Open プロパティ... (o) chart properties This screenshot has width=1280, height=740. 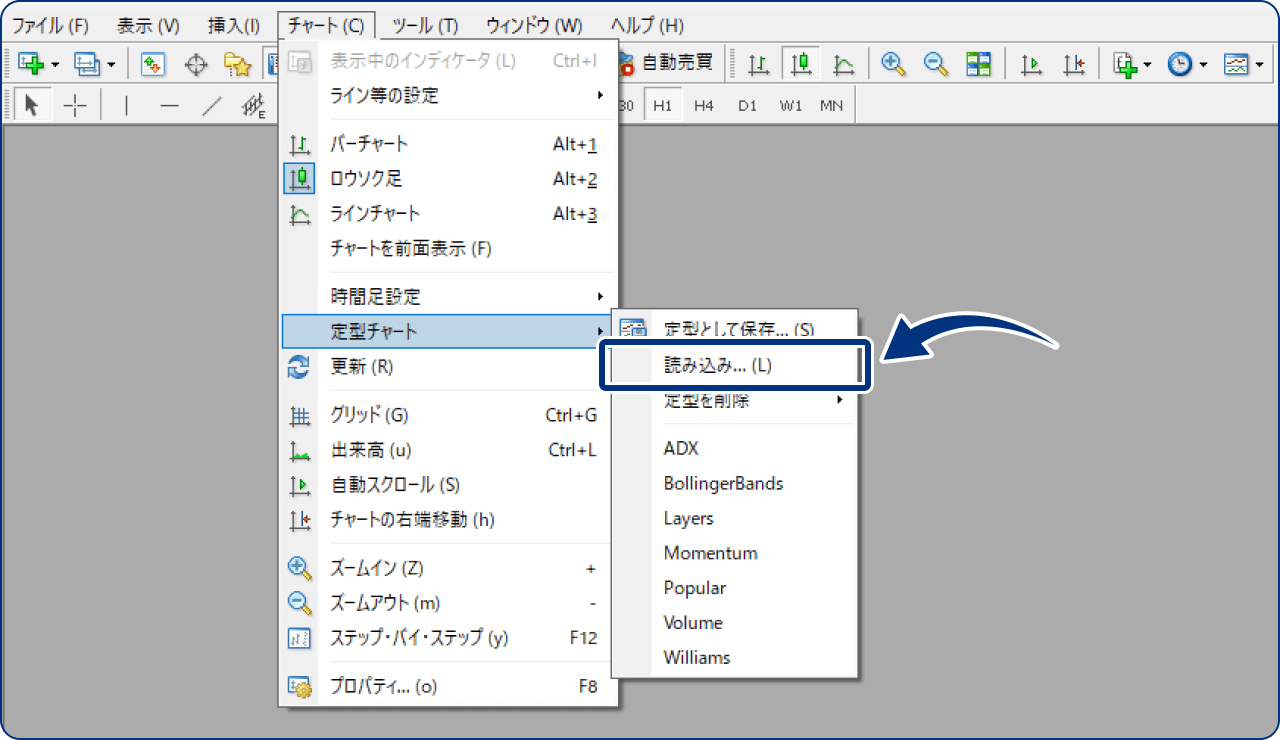click(x=384, y=686)
